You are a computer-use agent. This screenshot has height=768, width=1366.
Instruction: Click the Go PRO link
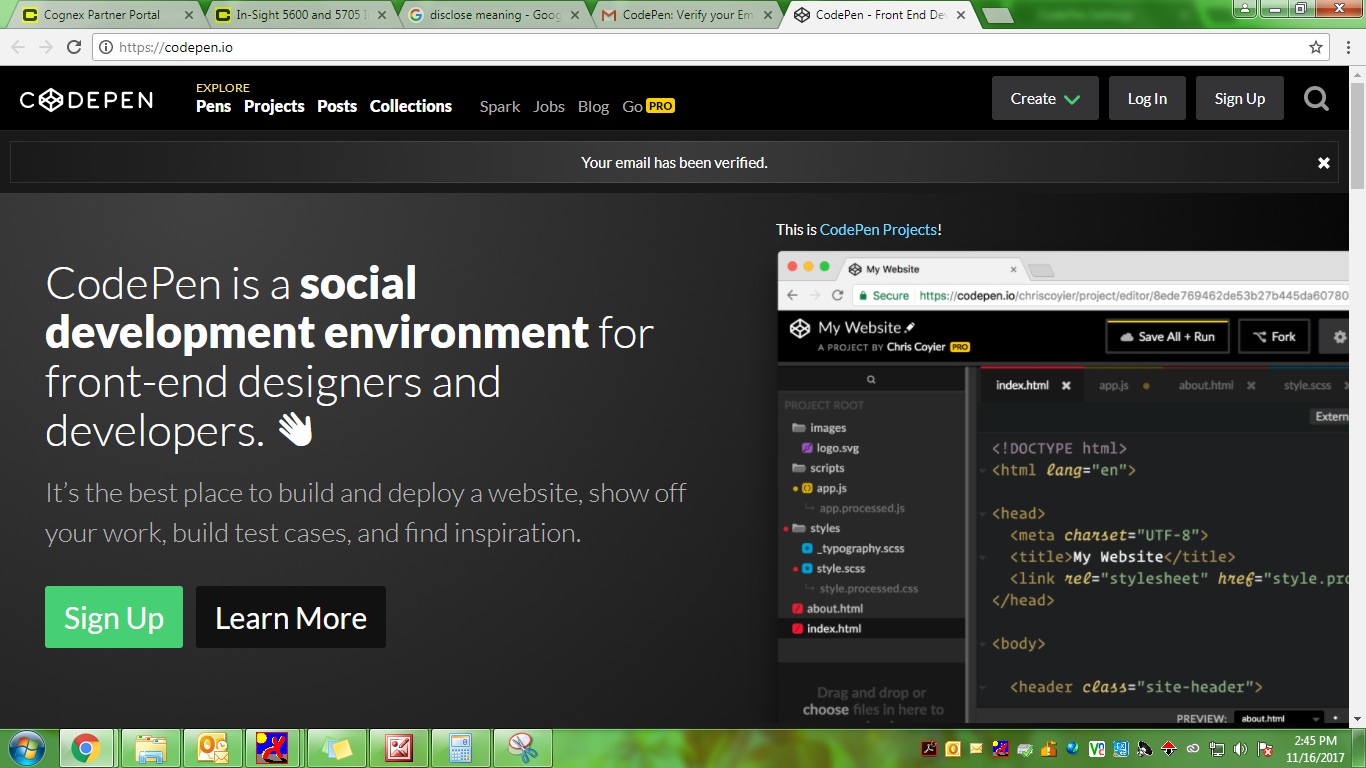648,106
